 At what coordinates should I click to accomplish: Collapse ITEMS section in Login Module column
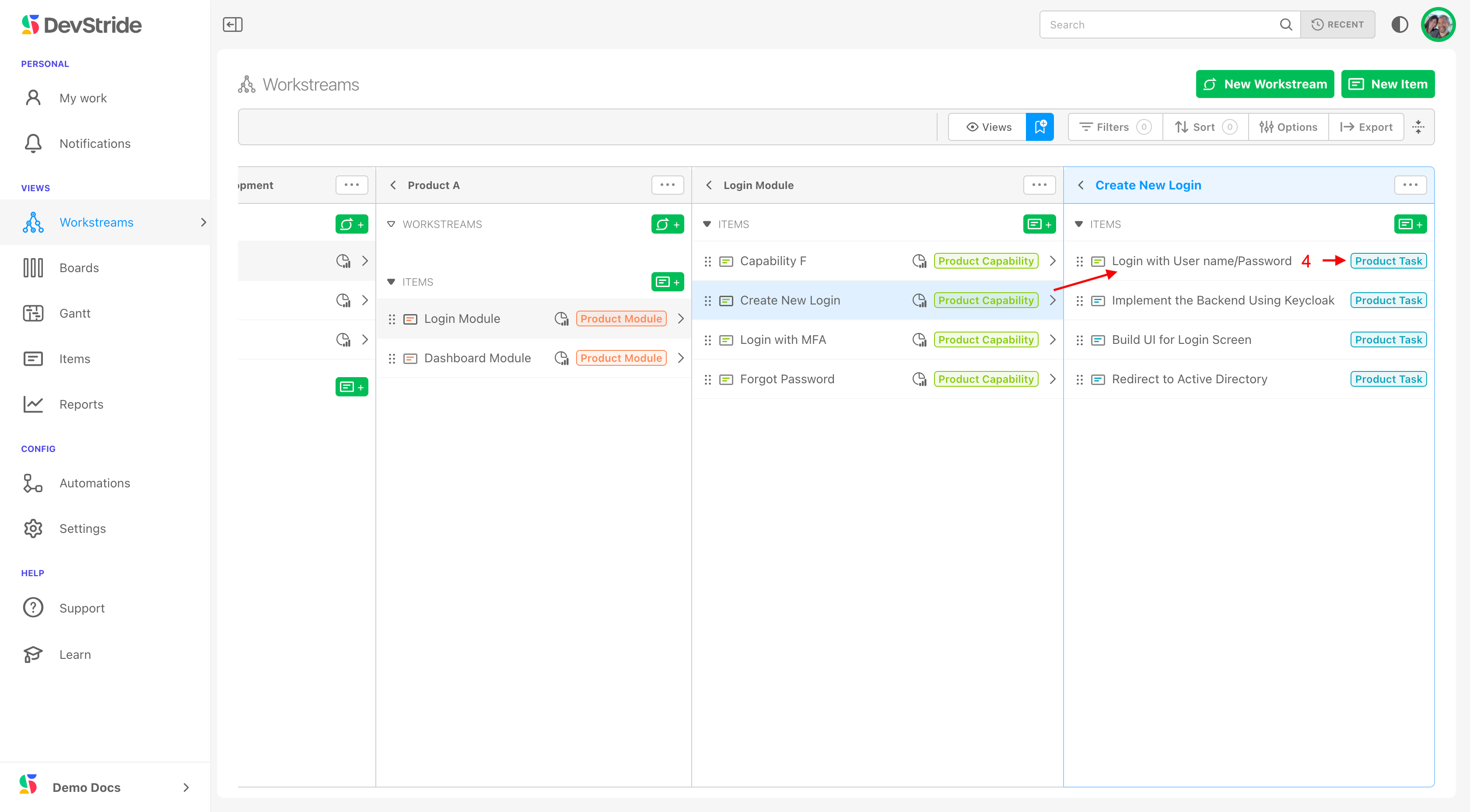pyautogui.click(x=707, y=224)
